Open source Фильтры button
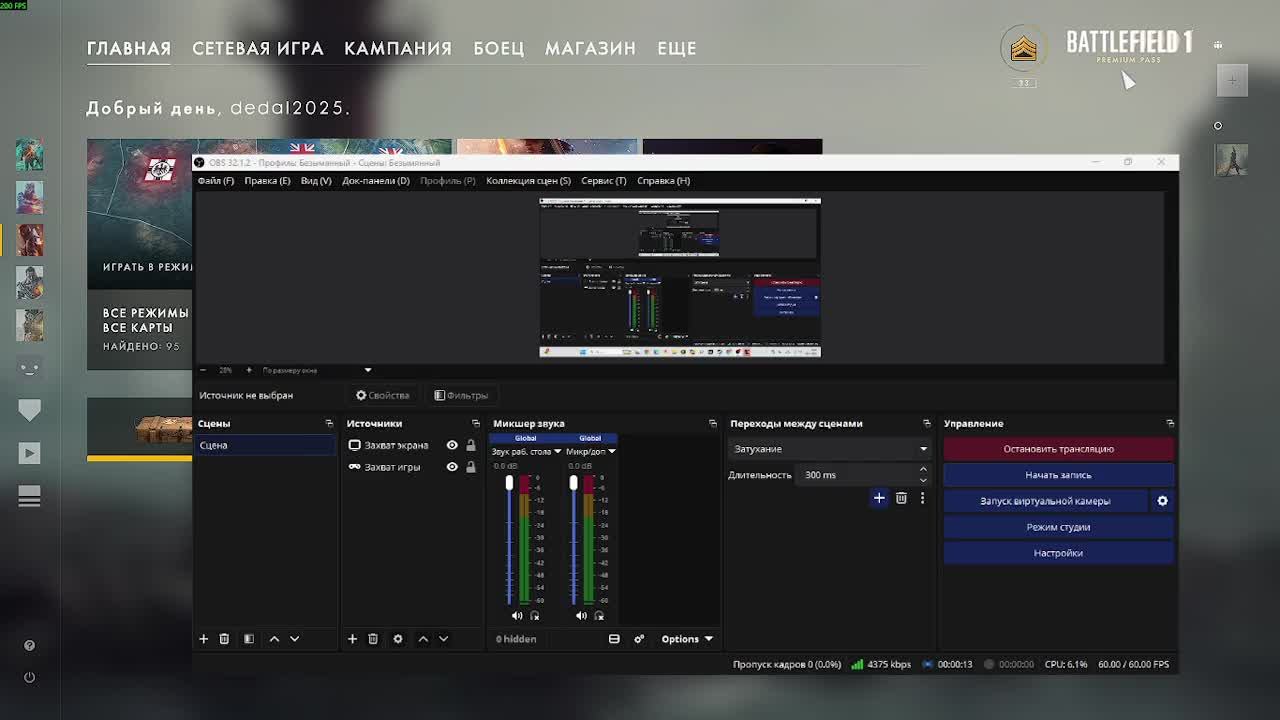1280x720 pixels. click(461, 395)
